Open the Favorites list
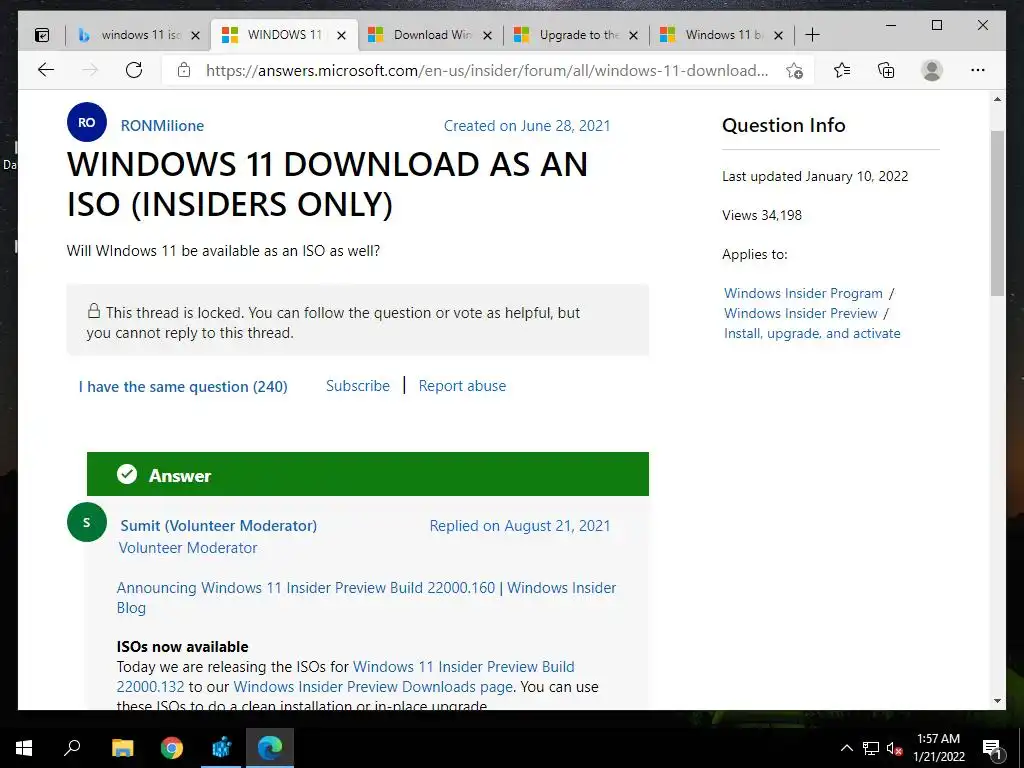Screen dimensions: 1024x768 coord(842,70)
